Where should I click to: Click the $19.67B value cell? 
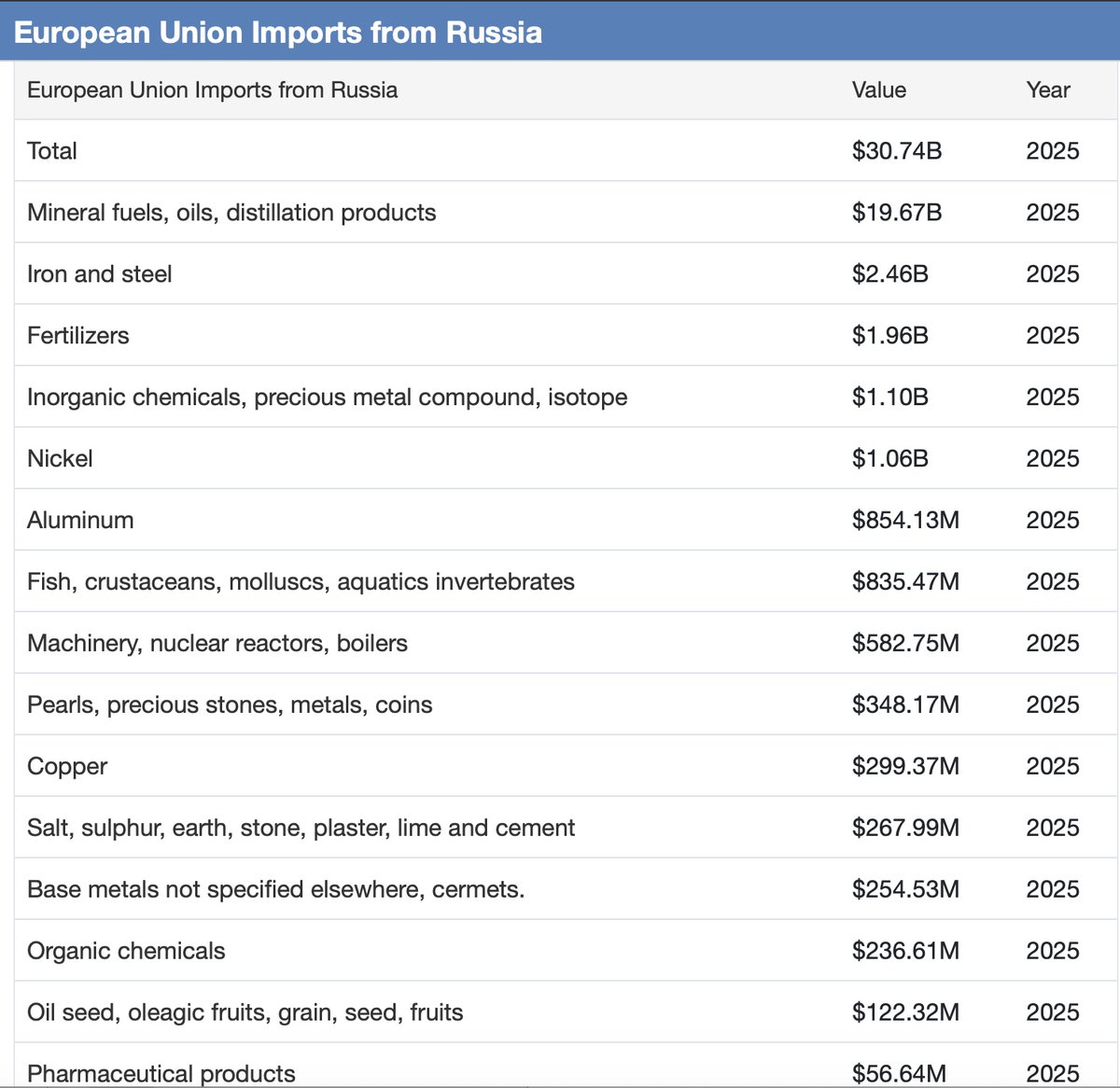[897, 213]
